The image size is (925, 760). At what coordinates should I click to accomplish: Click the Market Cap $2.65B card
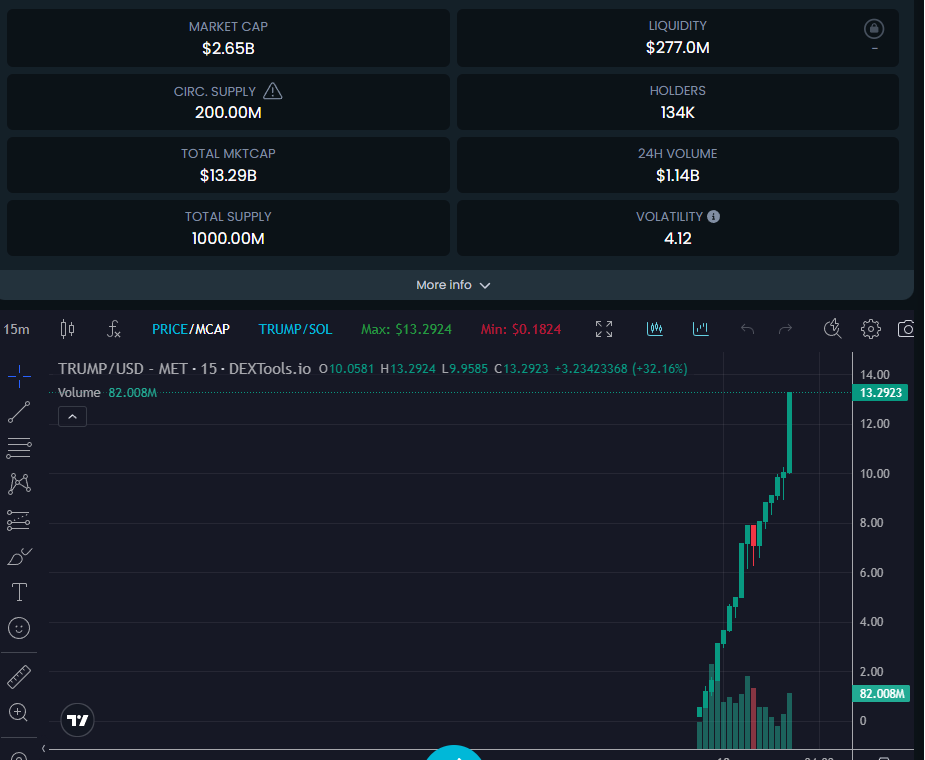228,38
